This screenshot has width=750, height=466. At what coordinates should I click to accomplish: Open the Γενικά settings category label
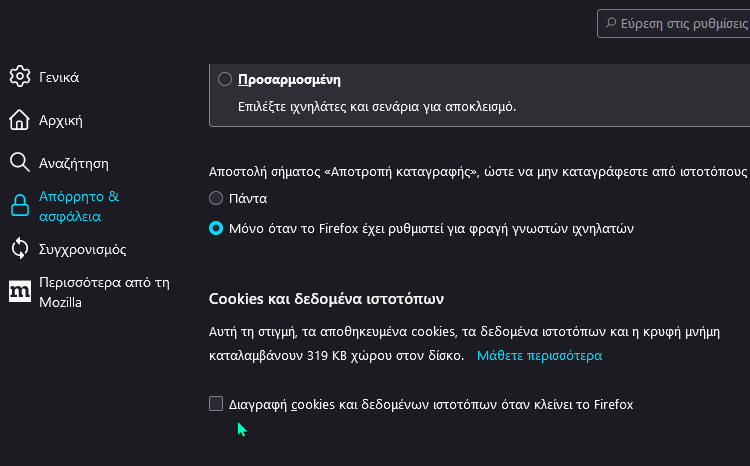point(59,77)
